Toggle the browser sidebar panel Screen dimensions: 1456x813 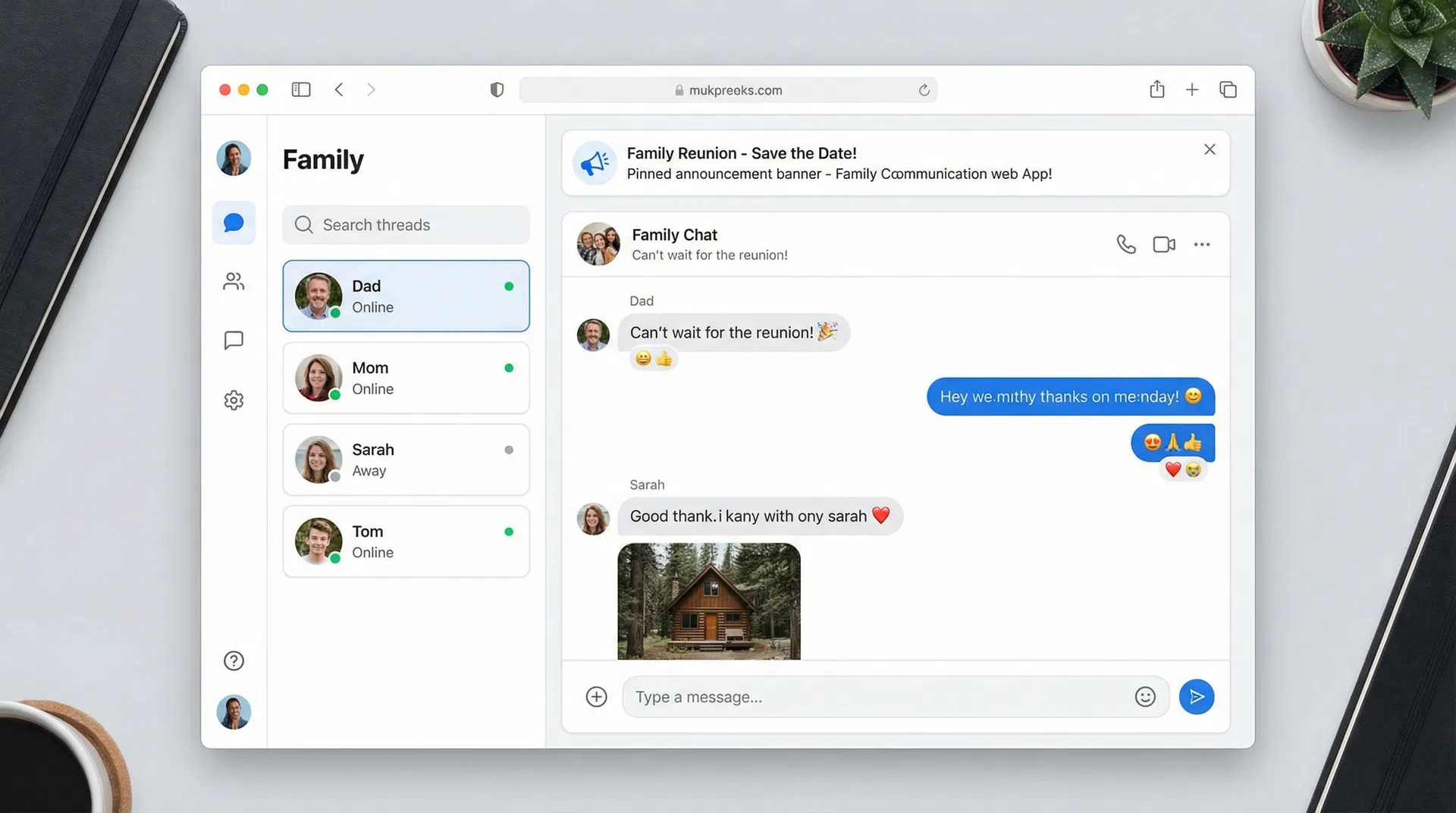tap(300, 89)
